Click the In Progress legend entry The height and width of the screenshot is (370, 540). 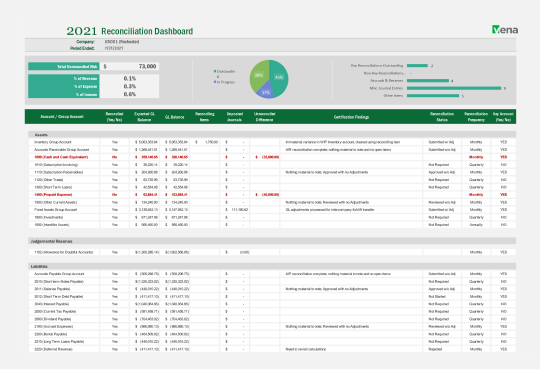225,82
